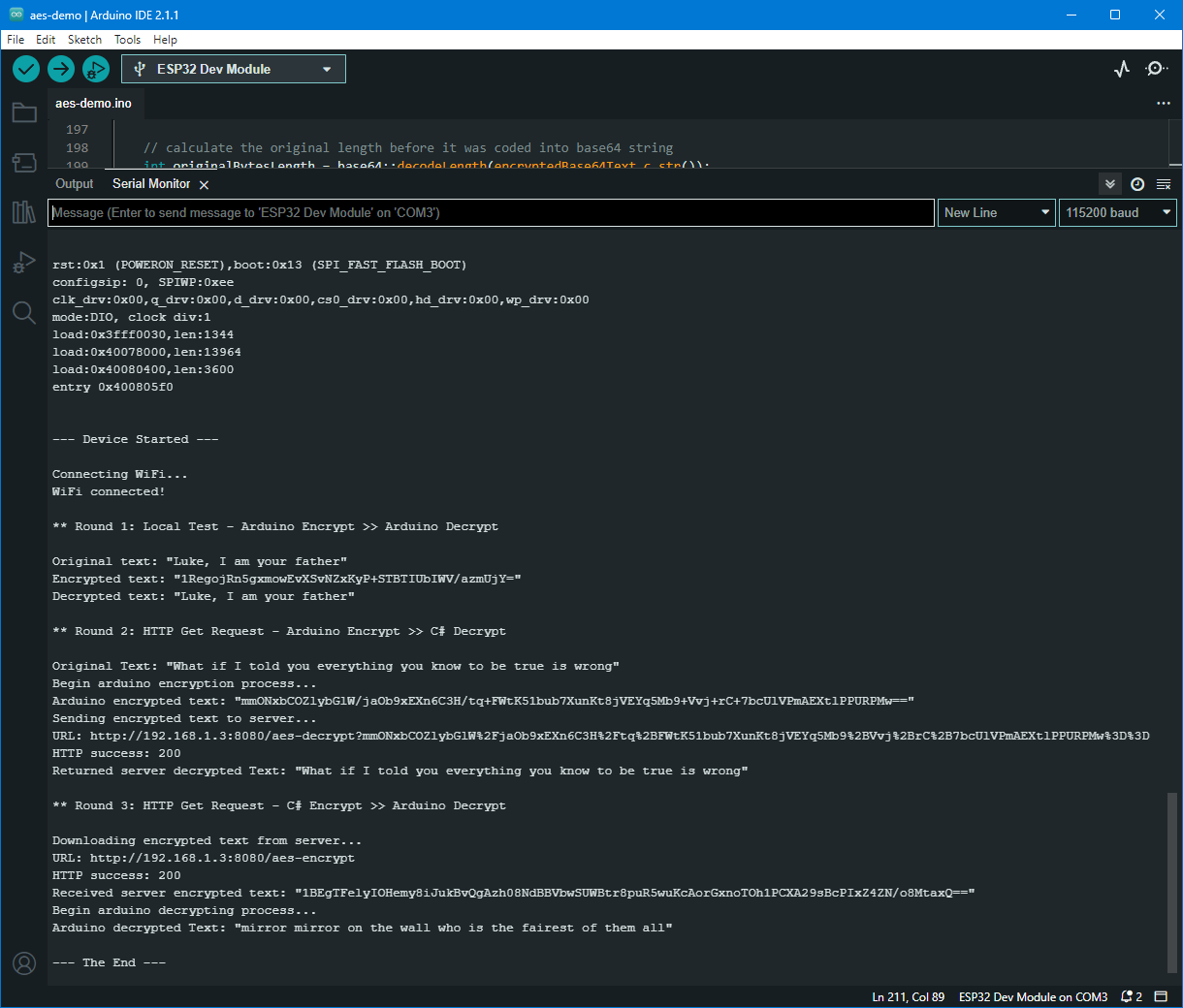This screenshot has width=1183, height=1008.
Task: Open the editor tab more-options ellipsis
Action: click(1164, 104)
